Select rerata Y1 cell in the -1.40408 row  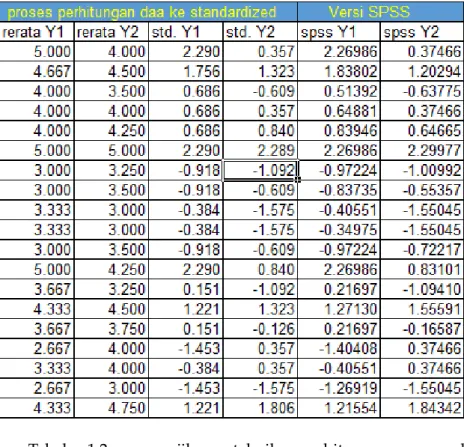point(37,348)
